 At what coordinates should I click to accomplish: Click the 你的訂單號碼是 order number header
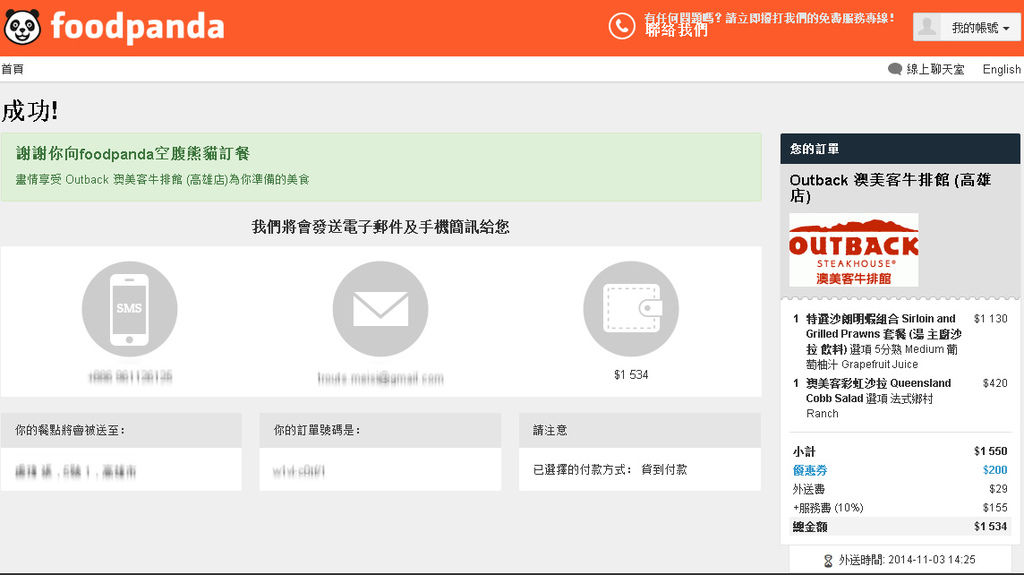click(380, 430)
